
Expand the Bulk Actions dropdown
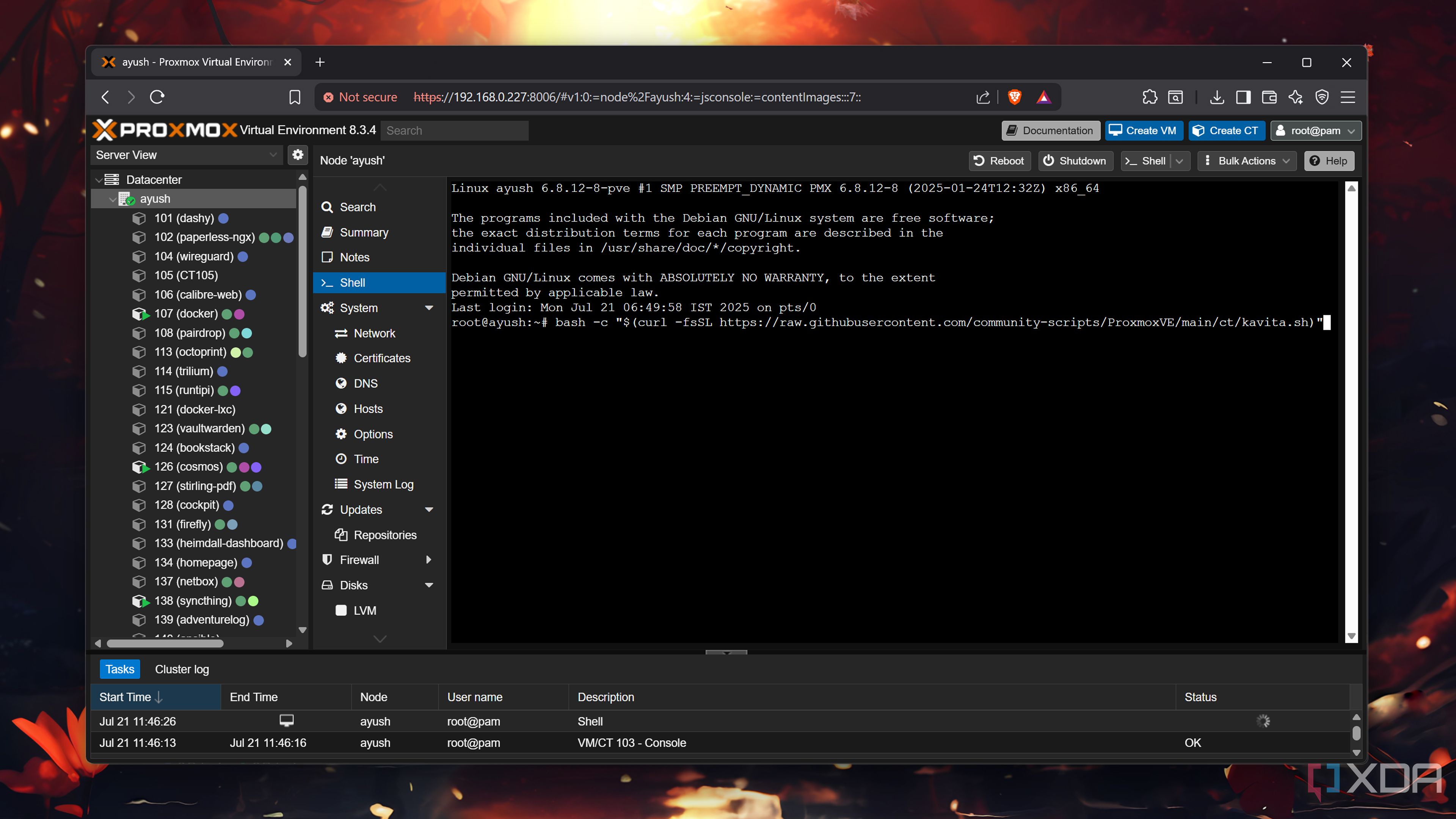coord(1246,161)
